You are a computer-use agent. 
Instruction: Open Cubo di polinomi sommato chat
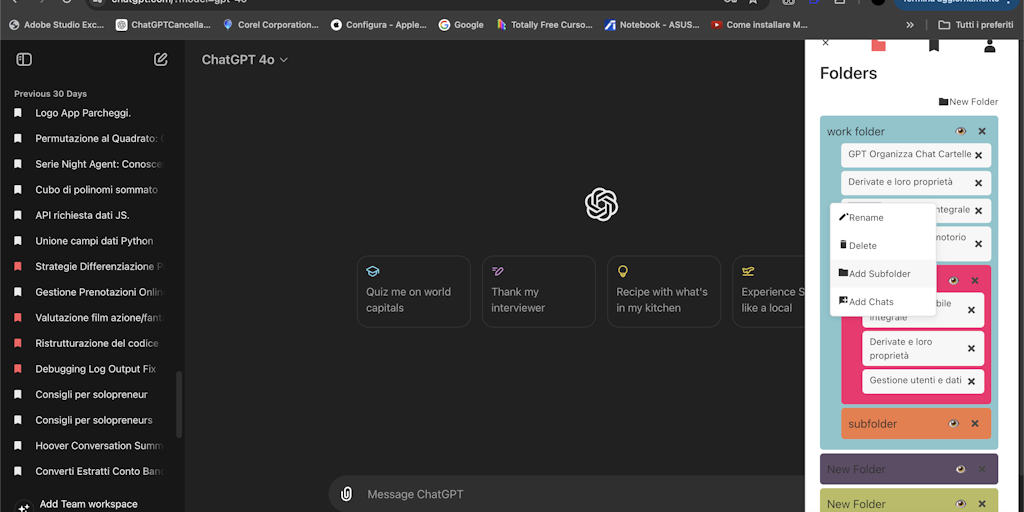(97, 189)
